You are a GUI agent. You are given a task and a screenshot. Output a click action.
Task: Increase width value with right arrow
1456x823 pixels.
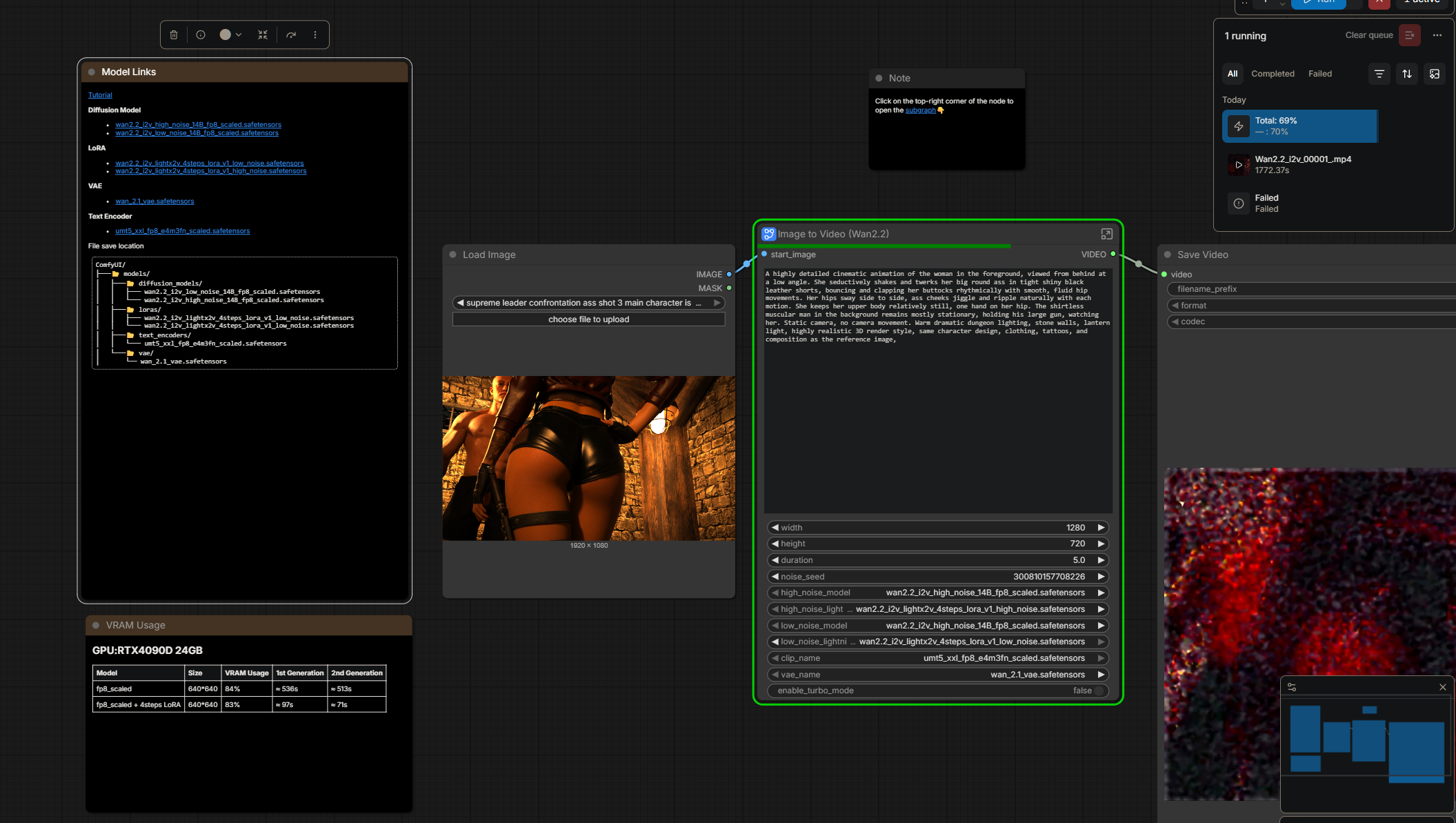1101,528
